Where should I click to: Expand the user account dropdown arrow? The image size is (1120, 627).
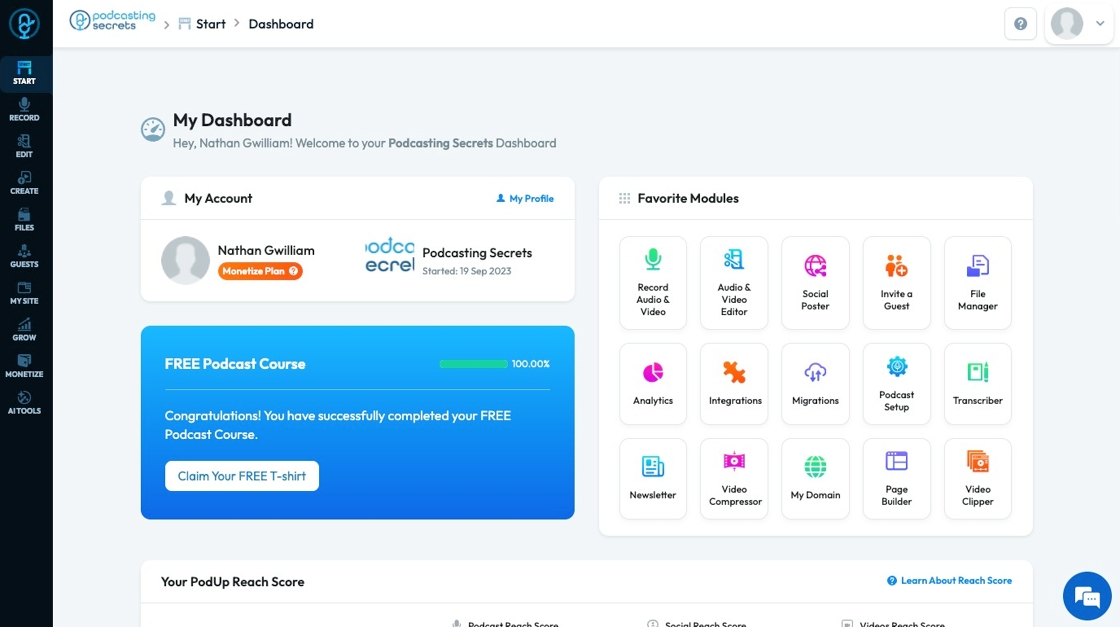coord(1100,24)
